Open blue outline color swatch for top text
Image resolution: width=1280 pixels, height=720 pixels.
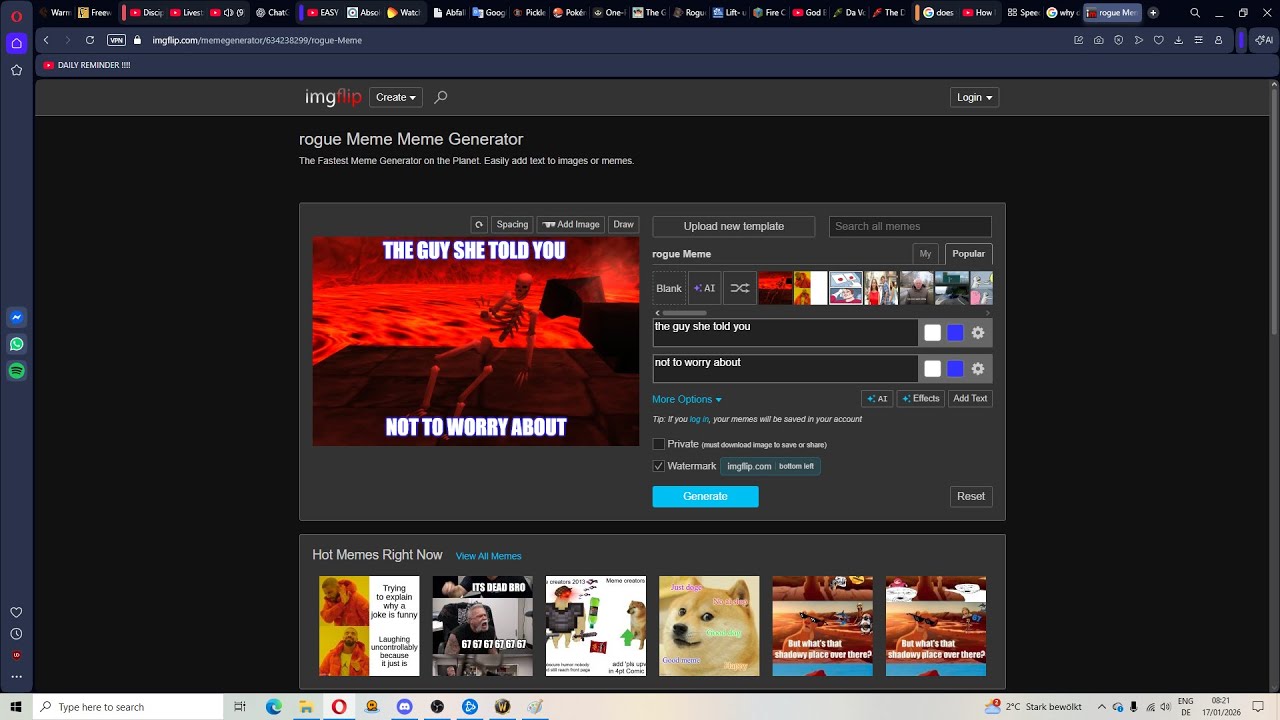click(955, 333)
